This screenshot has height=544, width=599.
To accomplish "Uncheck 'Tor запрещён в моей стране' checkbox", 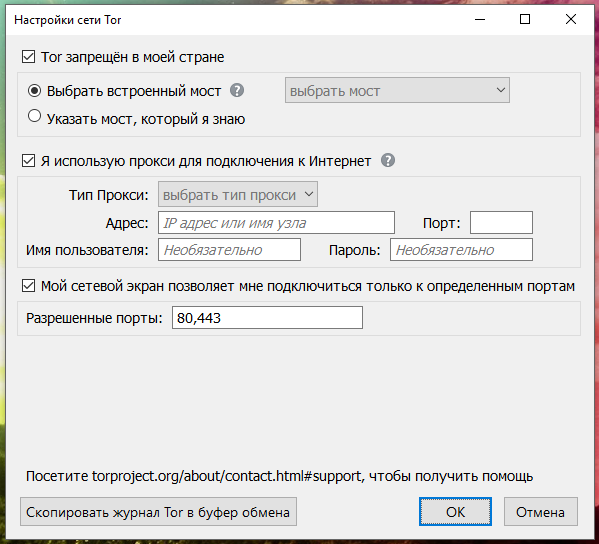I will point(29,57).
